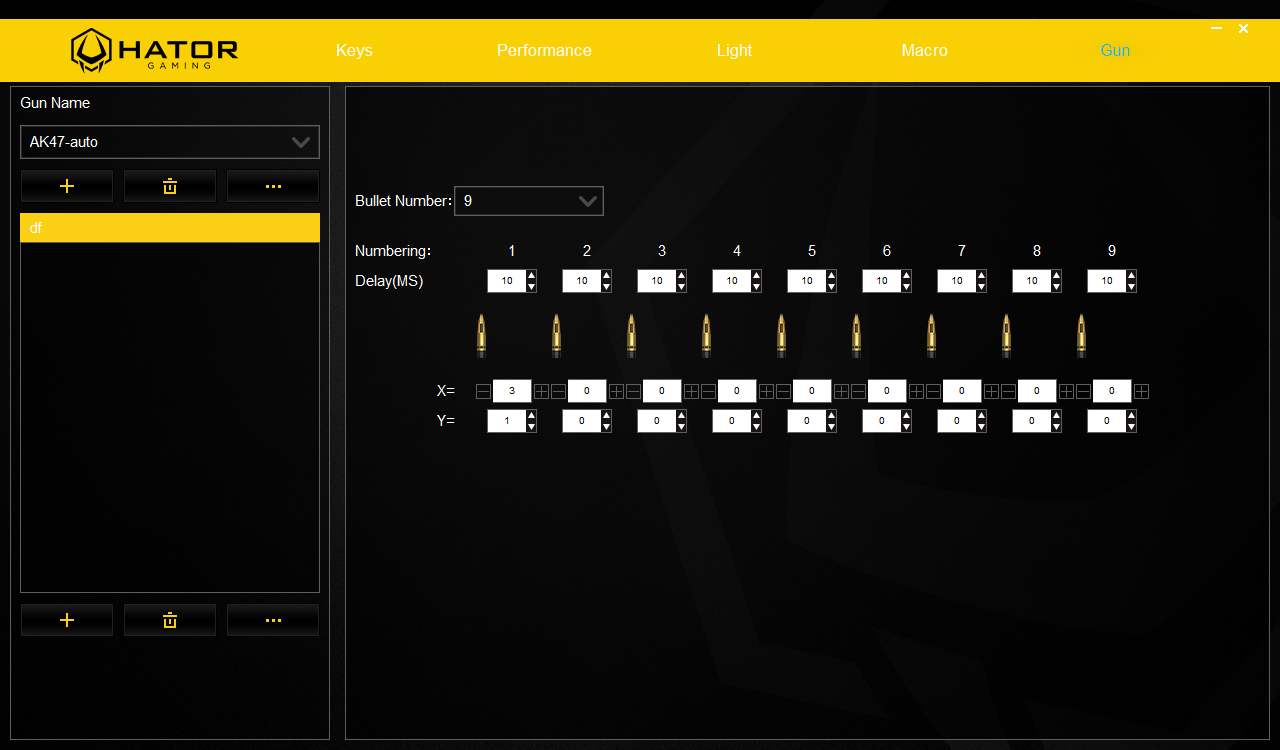Image resolution: width=1280 pixels, height=750 pixels.
Task: Focus the X input field for bullet 4
Action: coord(737,391)
